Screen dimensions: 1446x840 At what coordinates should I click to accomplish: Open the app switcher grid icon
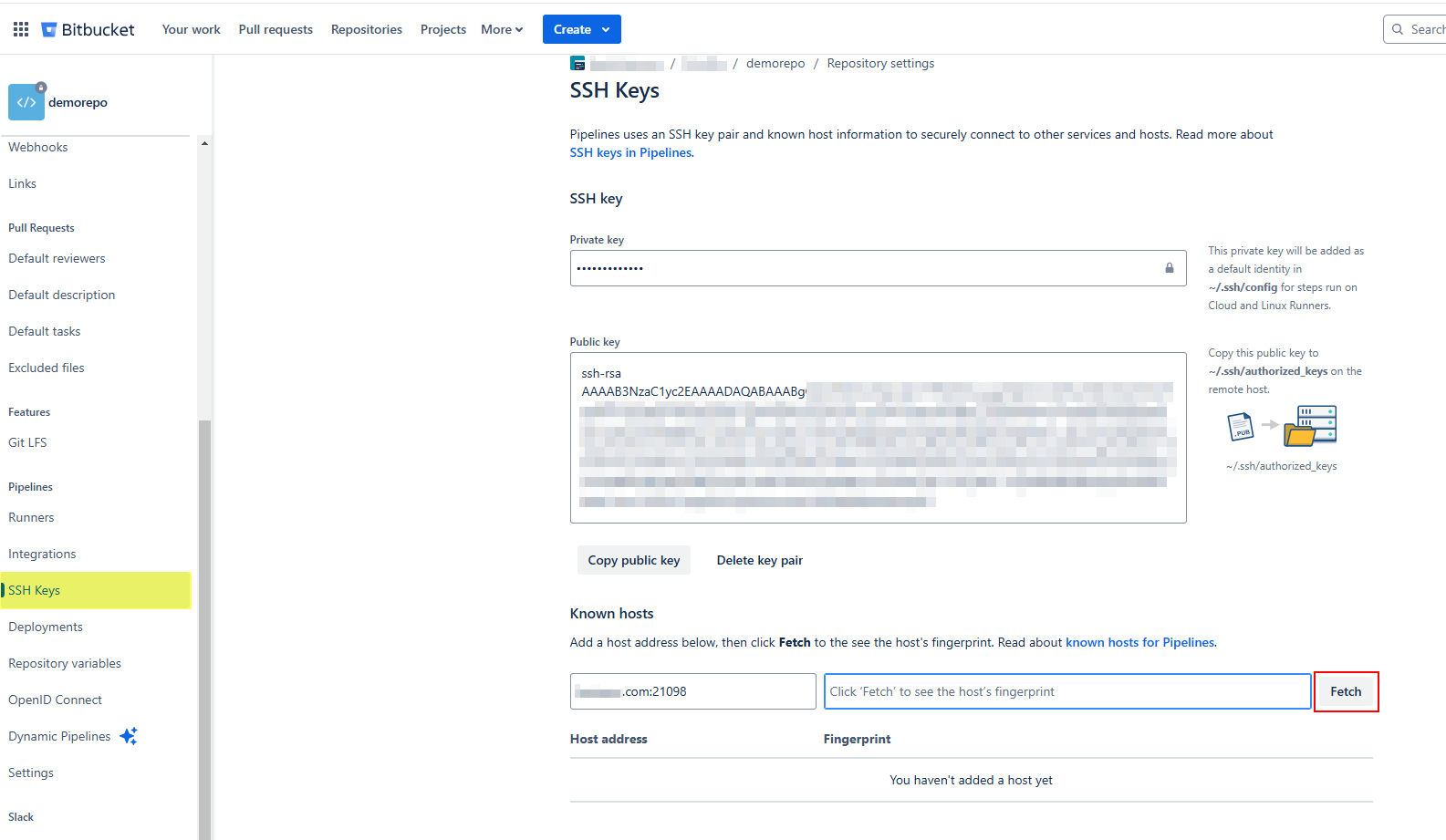click(x=21, y=29)
